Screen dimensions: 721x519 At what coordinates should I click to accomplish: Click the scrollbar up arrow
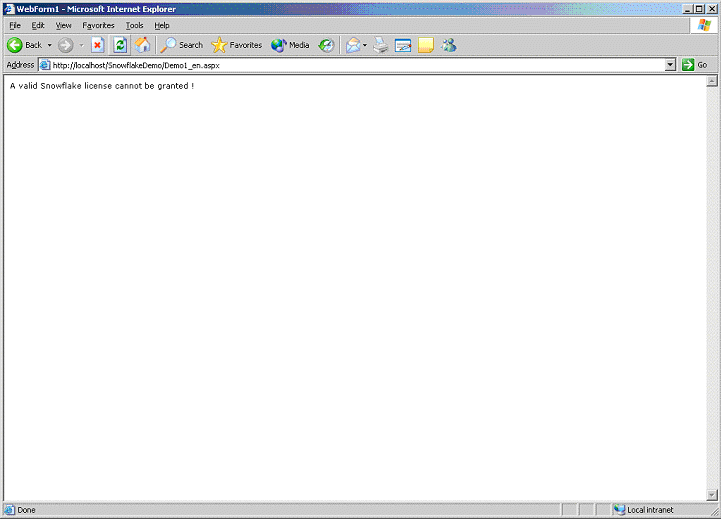[x=712, y=81]
